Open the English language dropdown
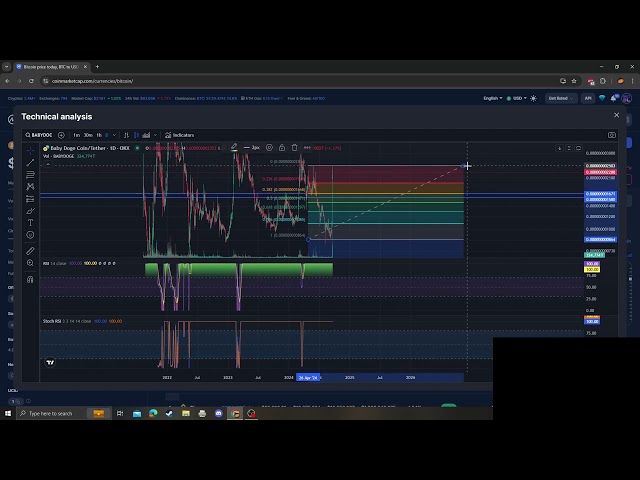 coord(494,98)
